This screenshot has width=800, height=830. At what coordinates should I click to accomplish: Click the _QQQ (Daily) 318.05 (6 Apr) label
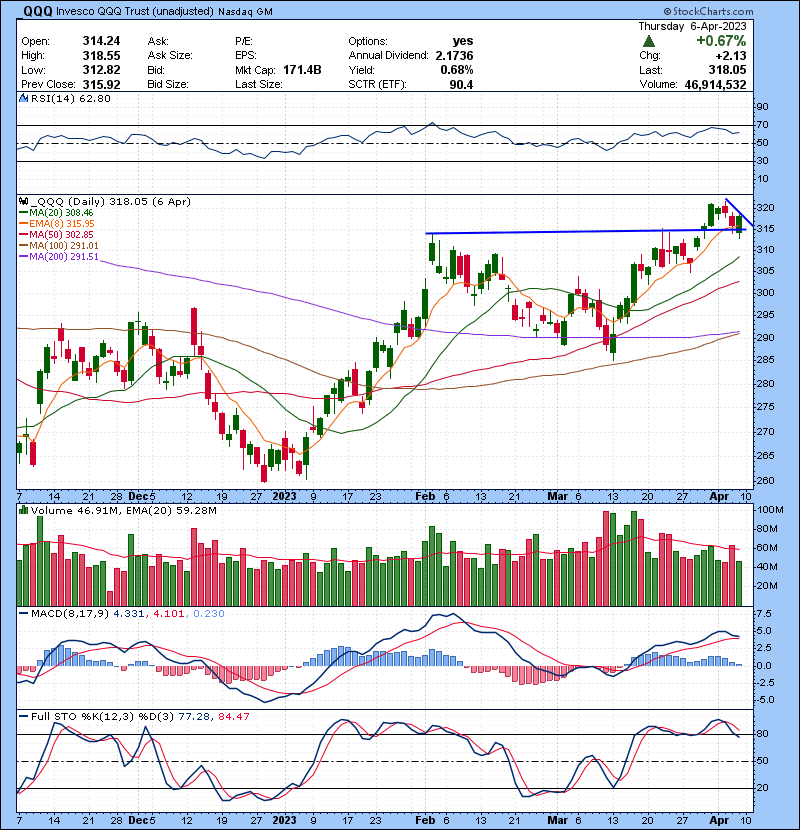111,201
